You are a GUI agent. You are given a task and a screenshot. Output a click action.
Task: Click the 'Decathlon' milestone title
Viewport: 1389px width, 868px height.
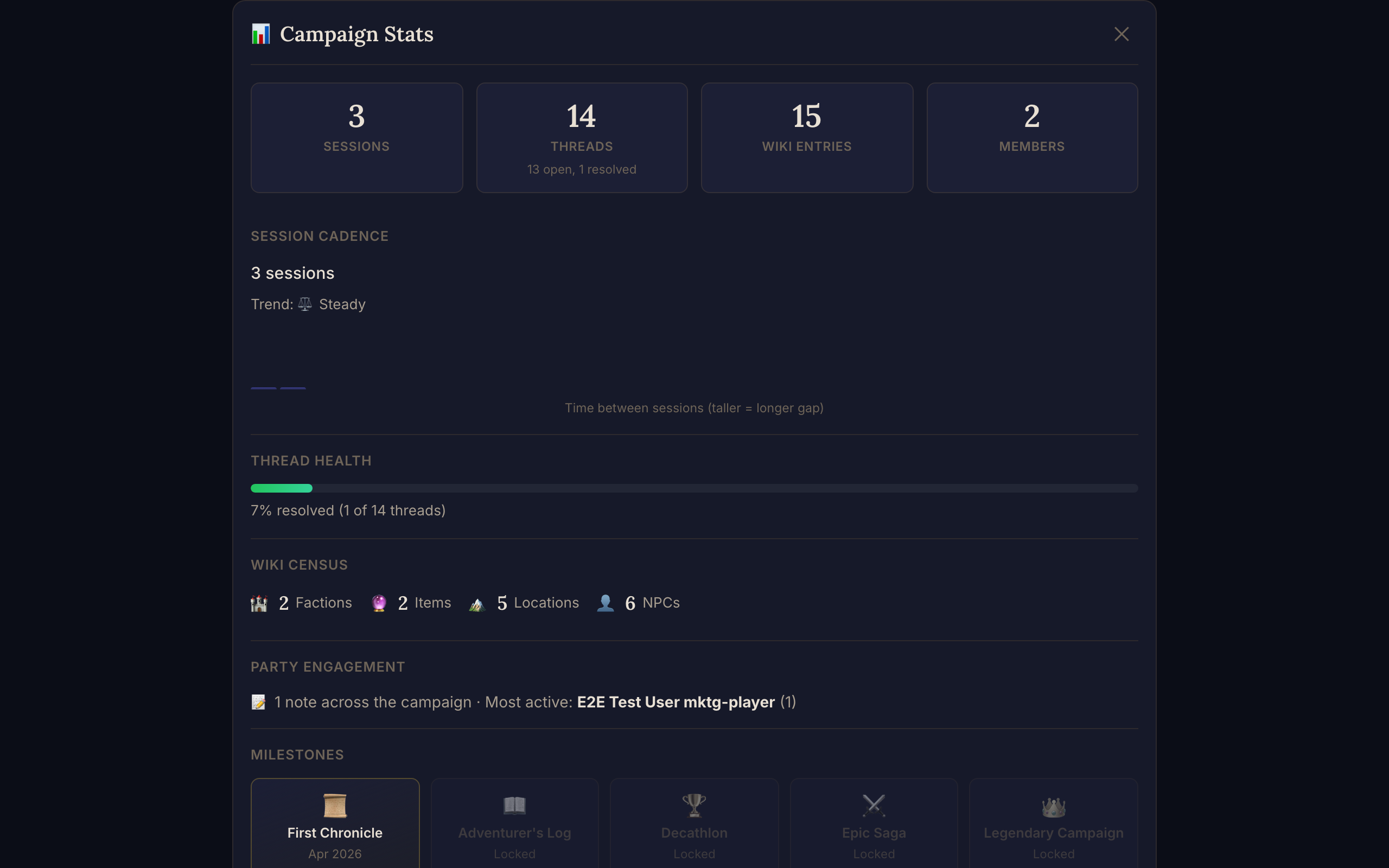coord(694,833)
